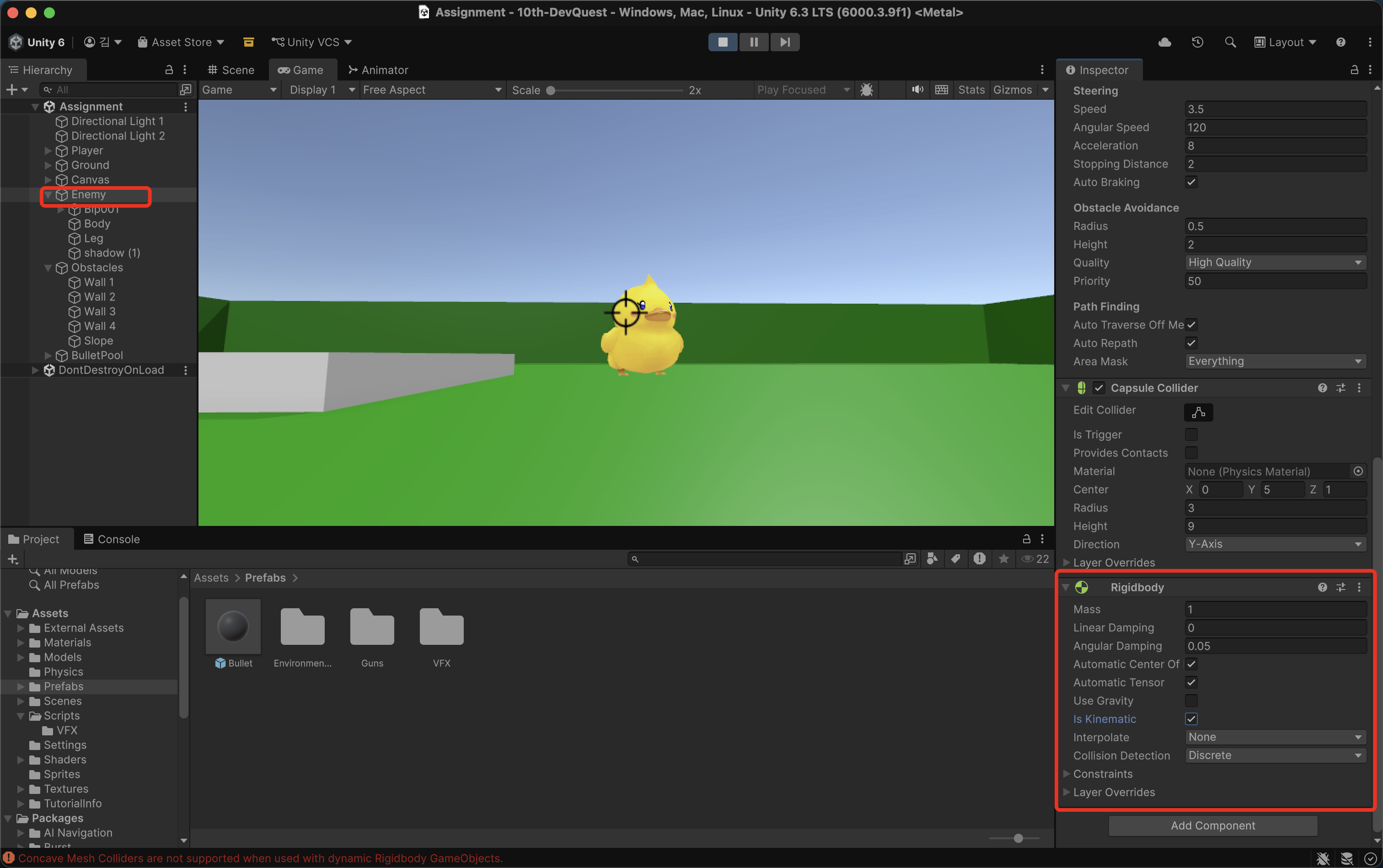Toggle the Stats button in Game view
Screen dimensions: 1383x868
click(x=971, y=90)
